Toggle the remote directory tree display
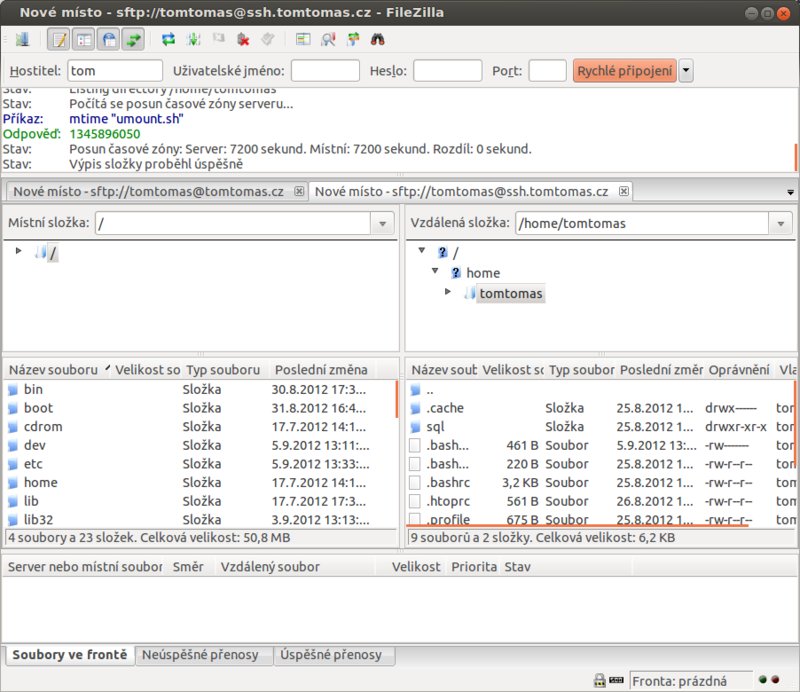The height and width of the screenshot is (692, 800). tap(109, 39)
